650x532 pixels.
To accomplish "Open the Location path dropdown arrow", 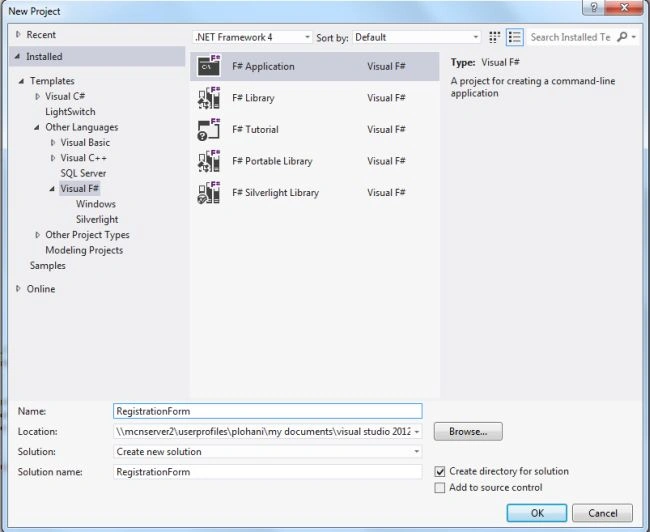I will click(x=417, y=432).
